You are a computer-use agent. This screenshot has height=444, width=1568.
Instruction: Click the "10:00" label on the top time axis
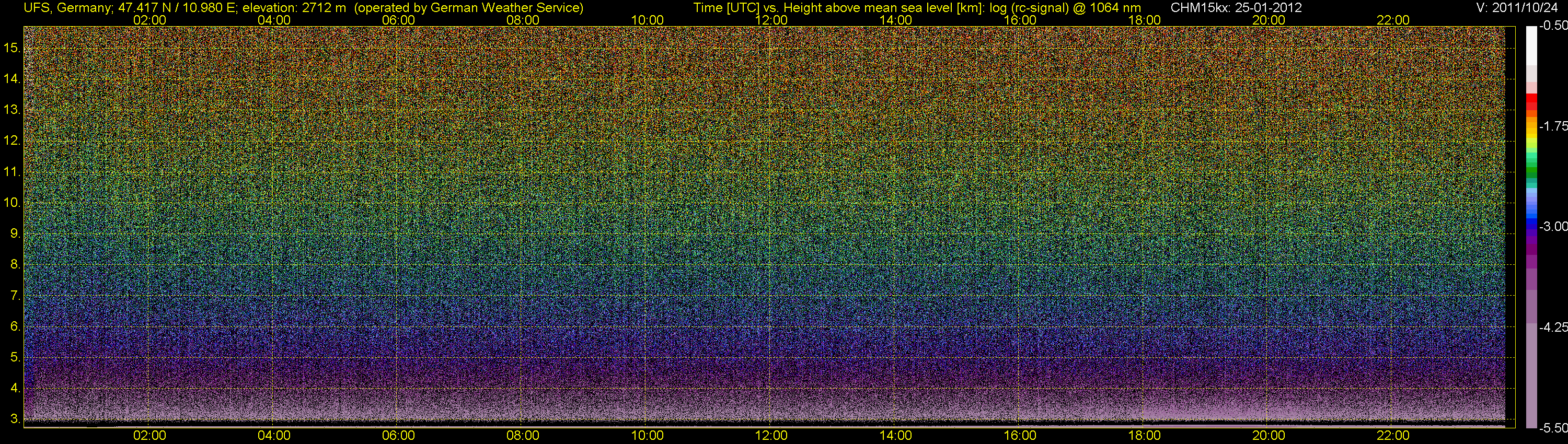pyautogui.click(x=647, y=20)
